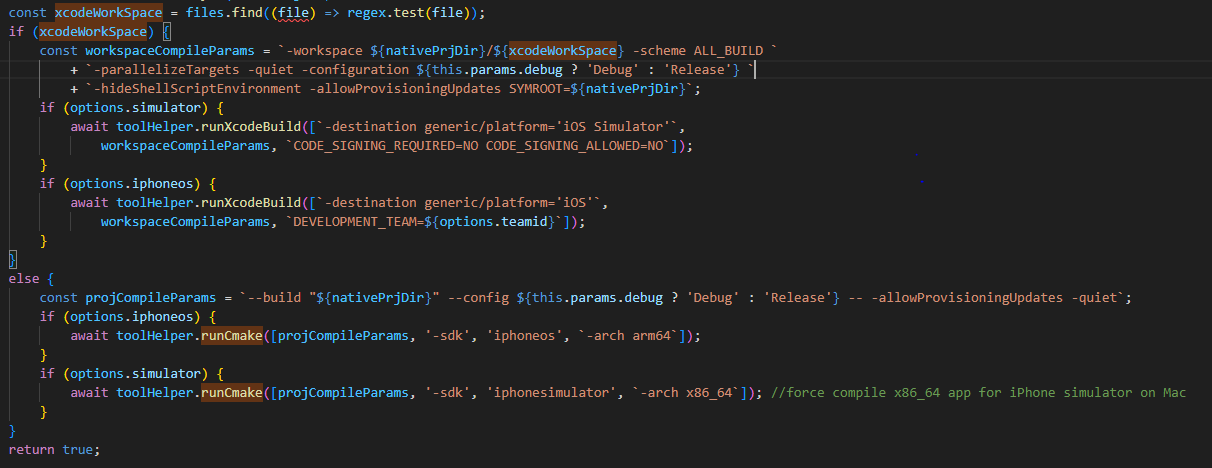Click 'CODE_SIGNING_REQUIRED=NO' text
1212x468 pixels.
(x=384, y=145)
